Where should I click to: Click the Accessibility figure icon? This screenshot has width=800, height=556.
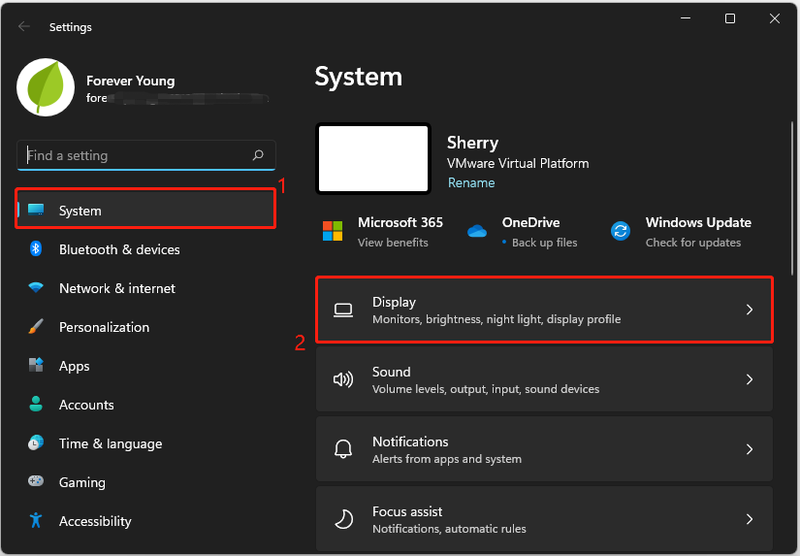[x=36, y=520]
